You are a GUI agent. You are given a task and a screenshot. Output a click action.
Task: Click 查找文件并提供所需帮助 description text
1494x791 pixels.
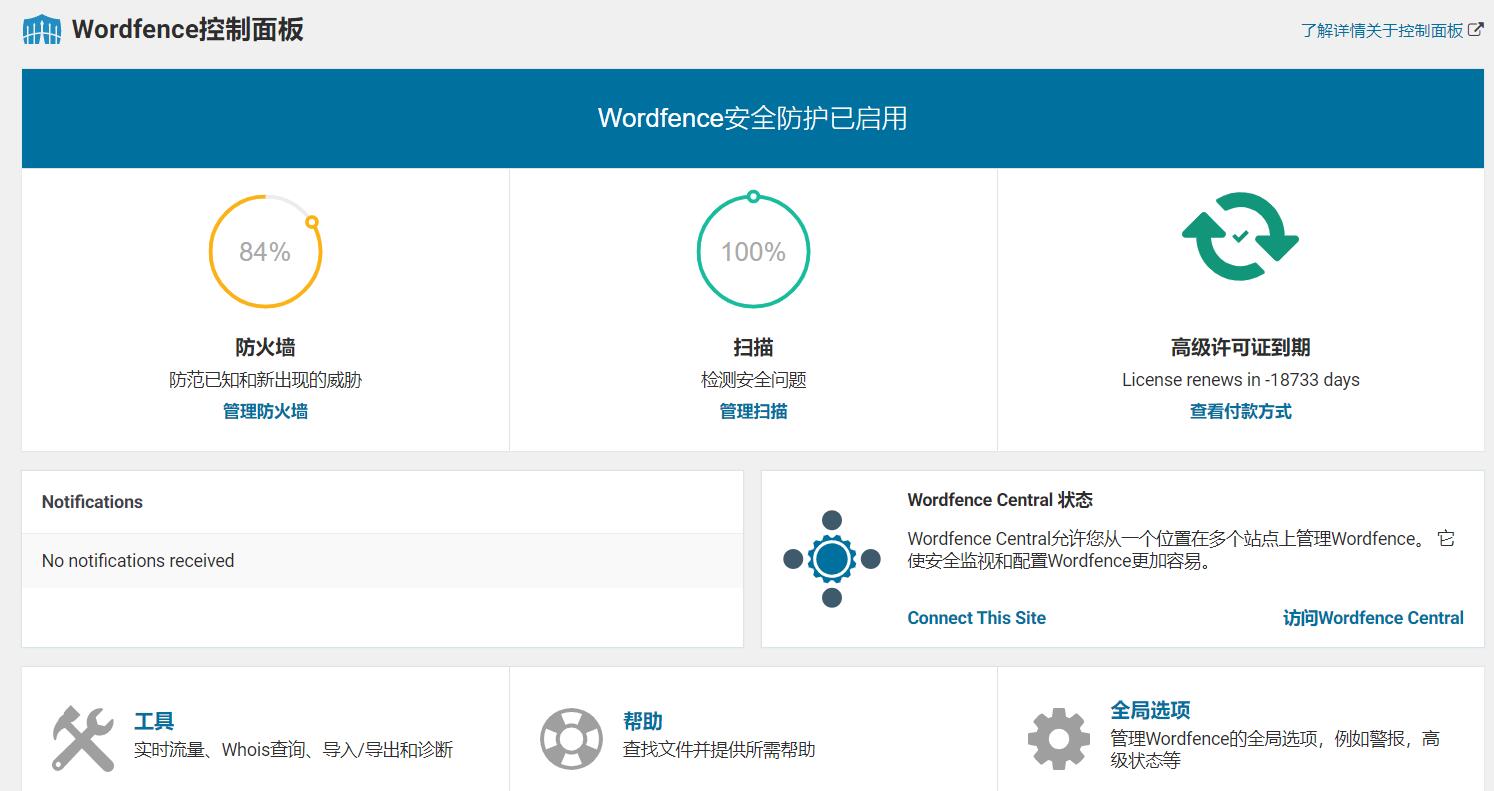click(719, 749)
